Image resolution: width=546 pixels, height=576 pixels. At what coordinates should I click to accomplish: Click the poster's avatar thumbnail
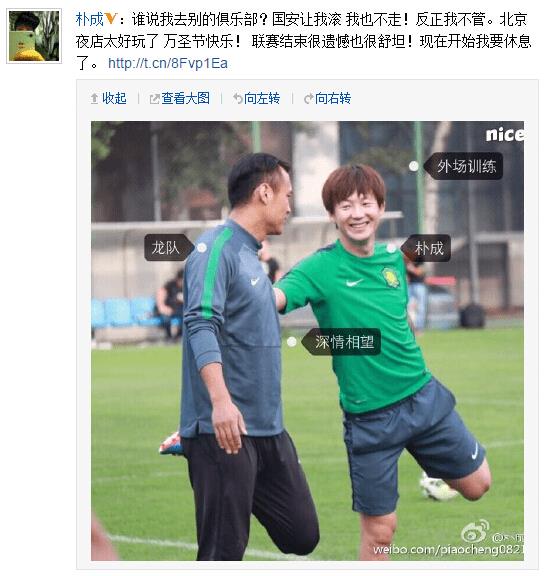click(x=34, y=36)
